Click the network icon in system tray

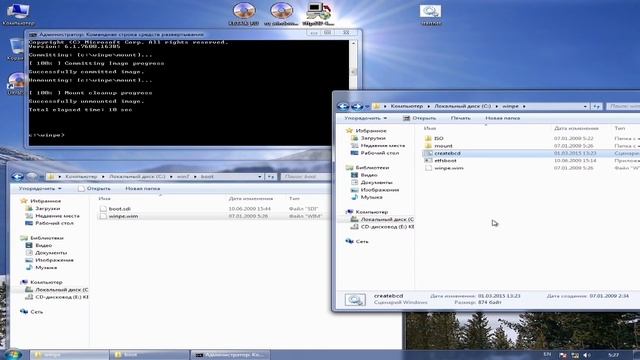click(575, 355)
